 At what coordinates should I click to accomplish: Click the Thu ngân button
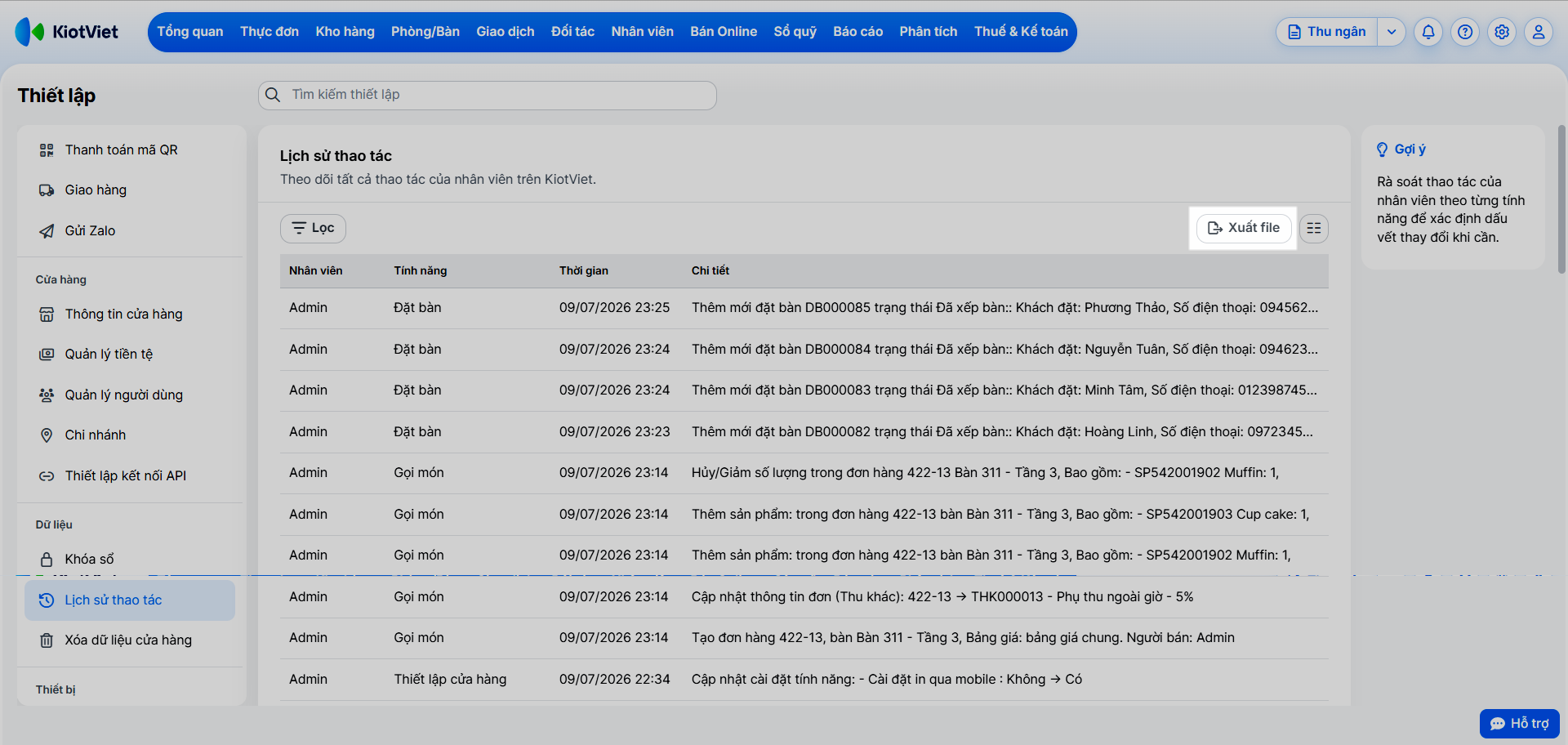(1328, 32)
